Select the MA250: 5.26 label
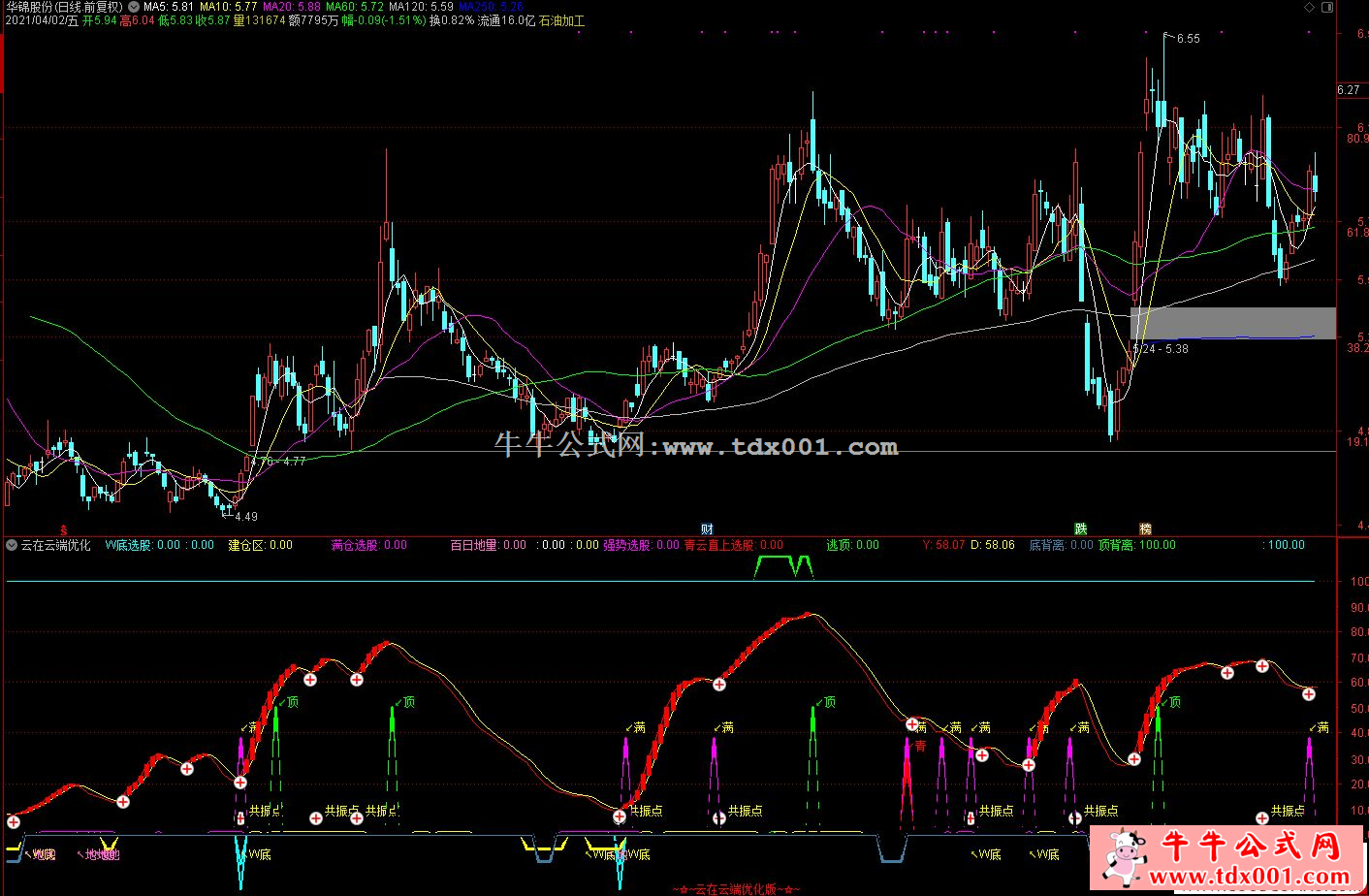The height and width of the screenshot is (896, 1369). tap(491, 7)
